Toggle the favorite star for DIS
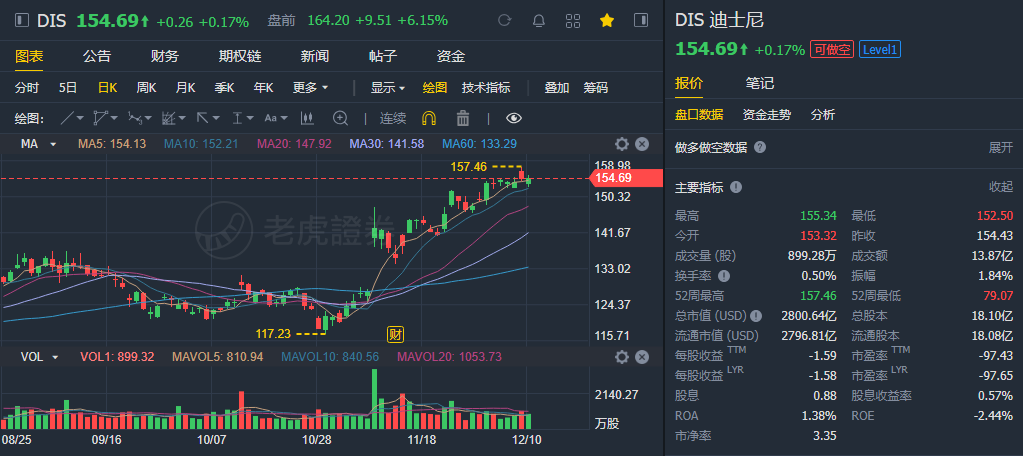 pos(607,20)
